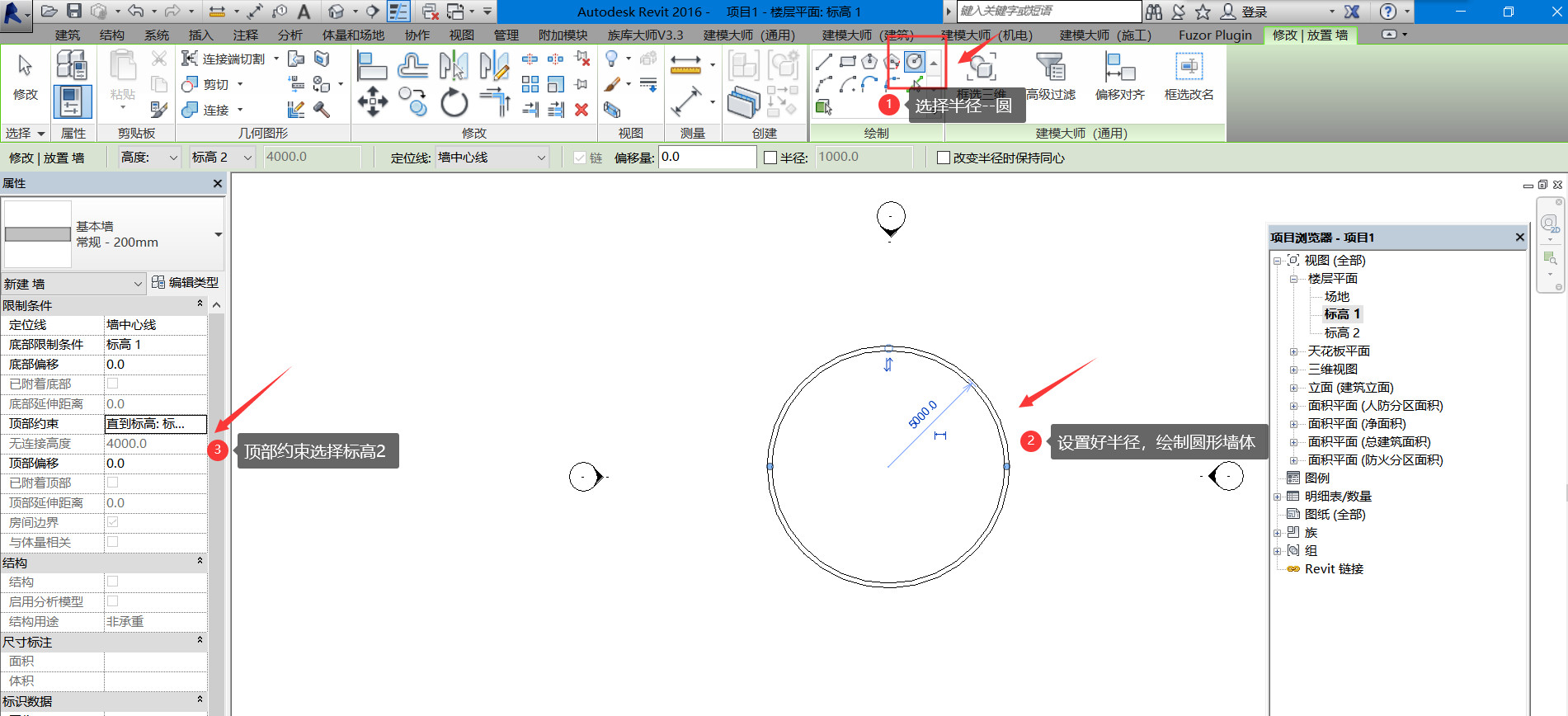Viewport: 1568px width, 716px height.
Task: Open the 注释 ribbon tab
Action: [x=246, y=35]
